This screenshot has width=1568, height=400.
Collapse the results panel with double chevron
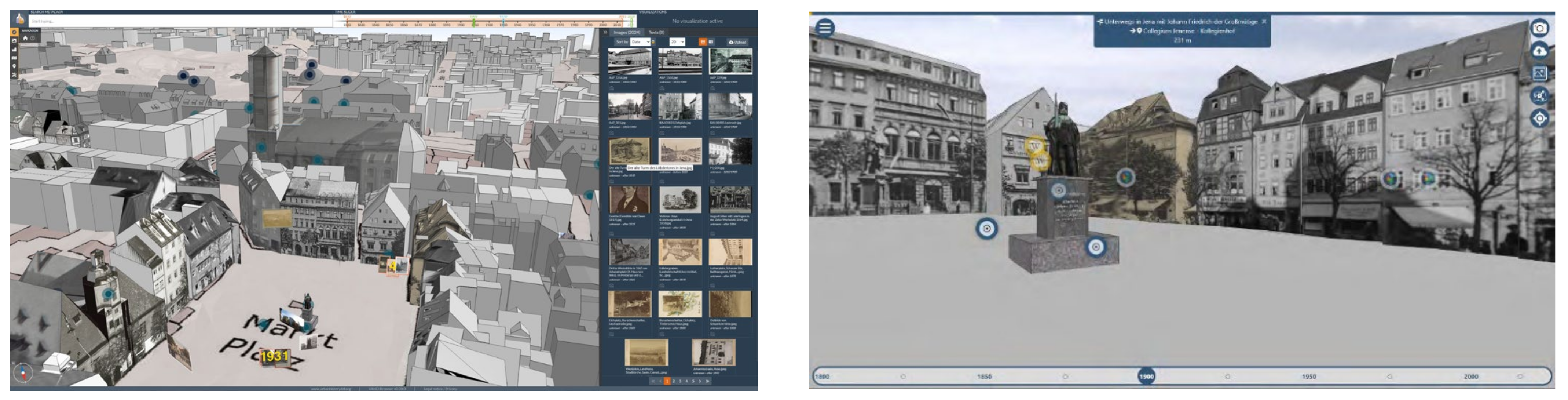(x=605, y=32)
